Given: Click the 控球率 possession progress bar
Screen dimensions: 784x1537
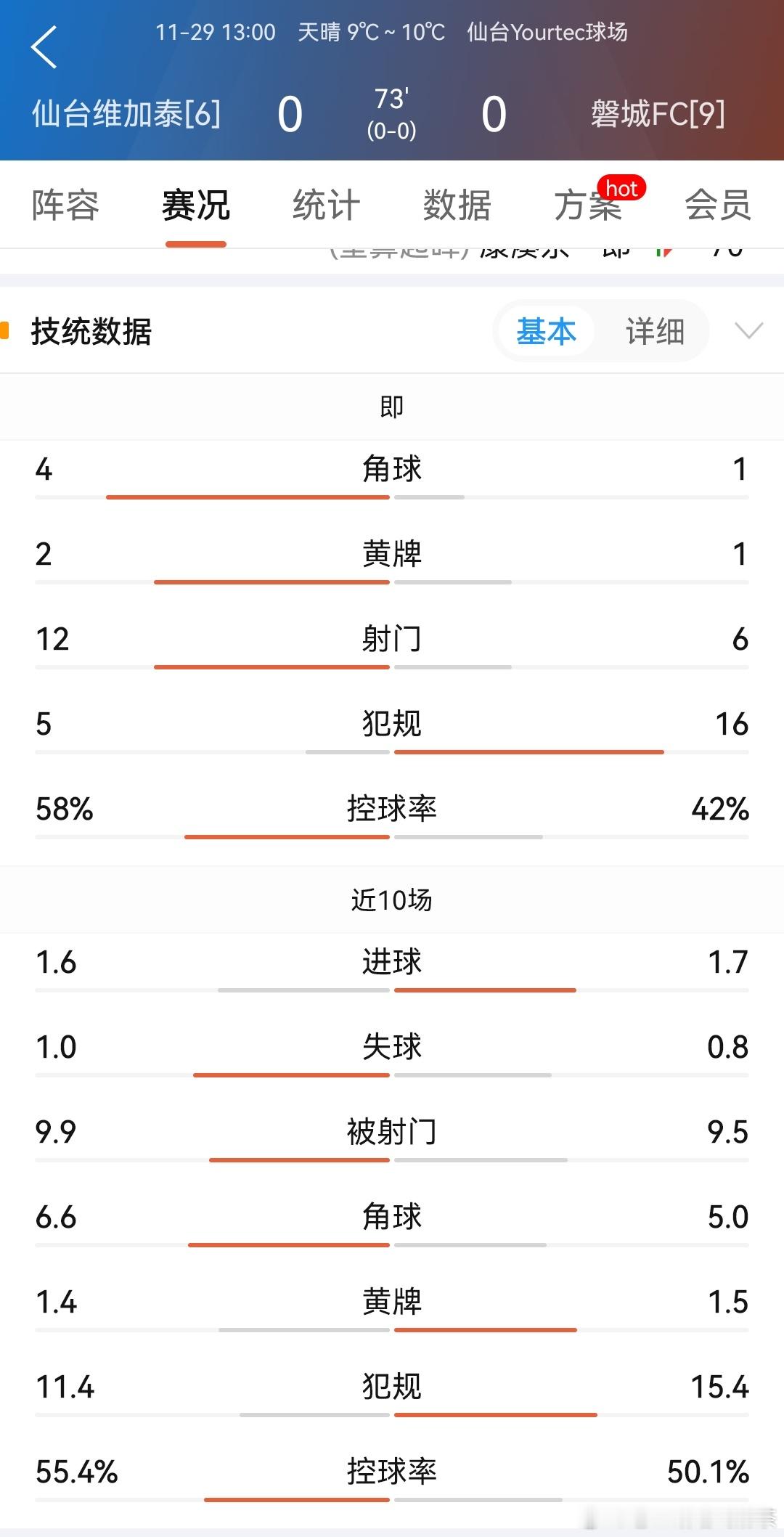Looking at the screenshot, I should (x=392, y=835).
